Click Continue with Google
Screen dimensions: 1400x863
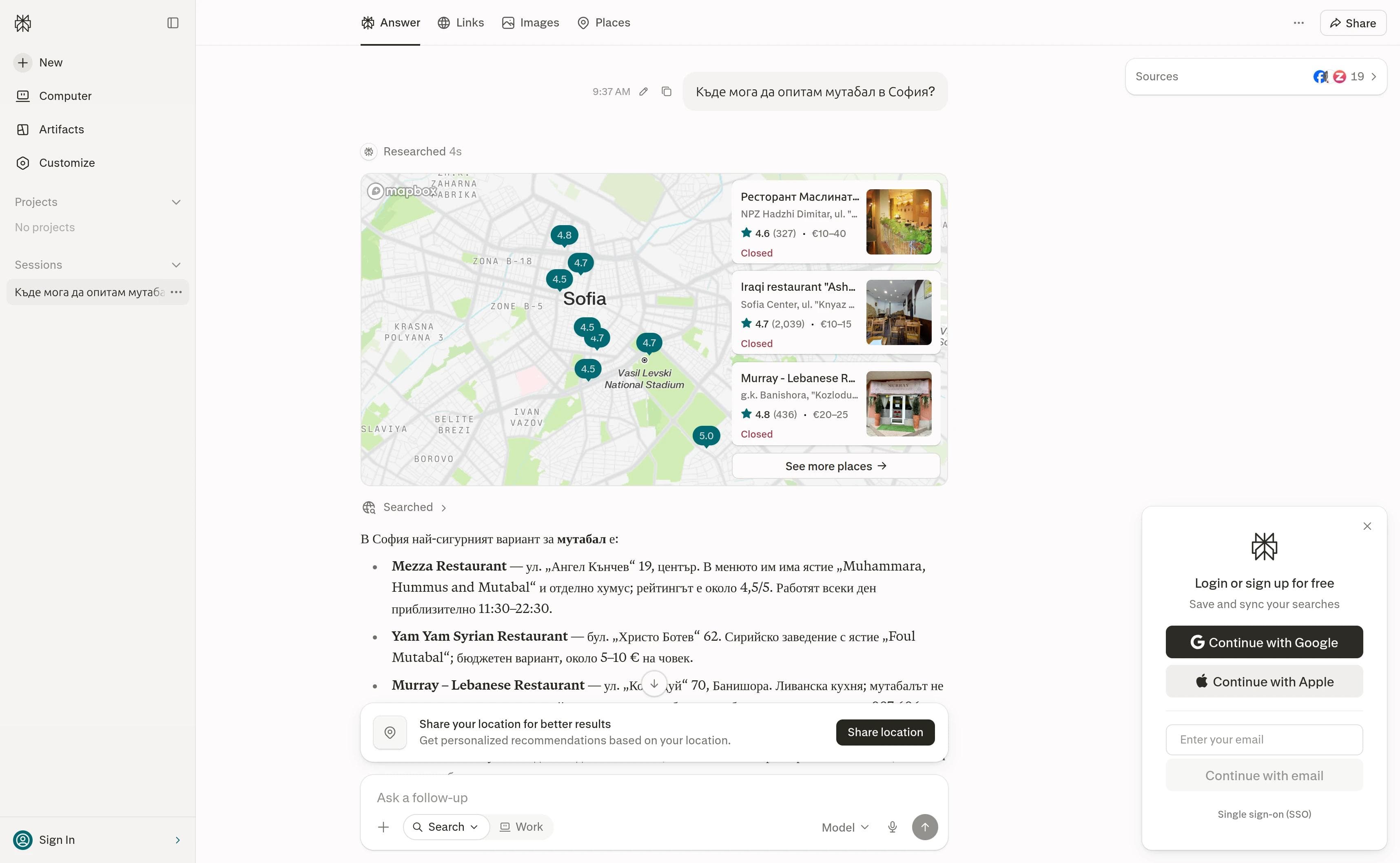coord(1264,642)
